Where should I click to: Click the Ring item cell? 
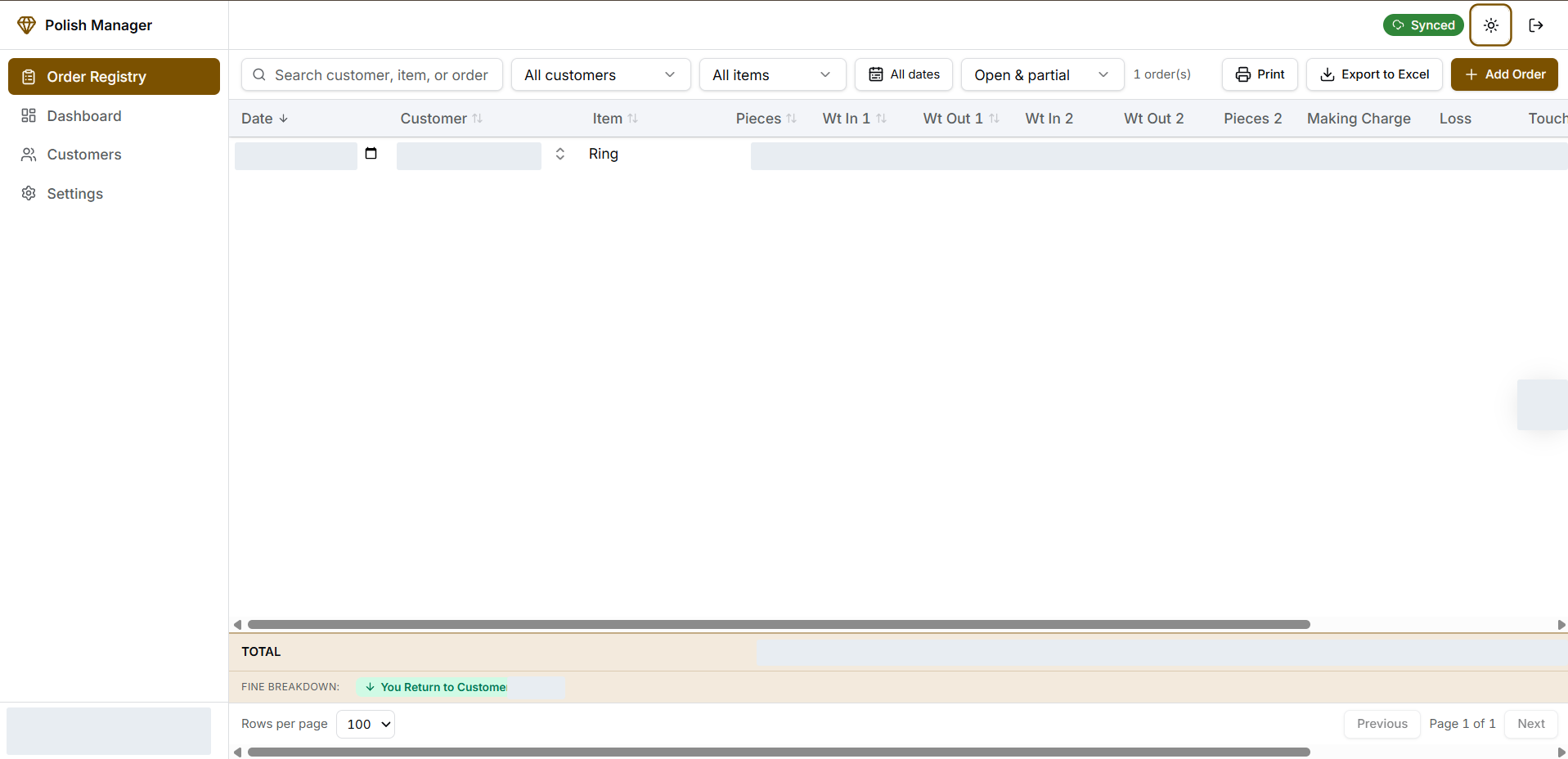click(604, 154)
